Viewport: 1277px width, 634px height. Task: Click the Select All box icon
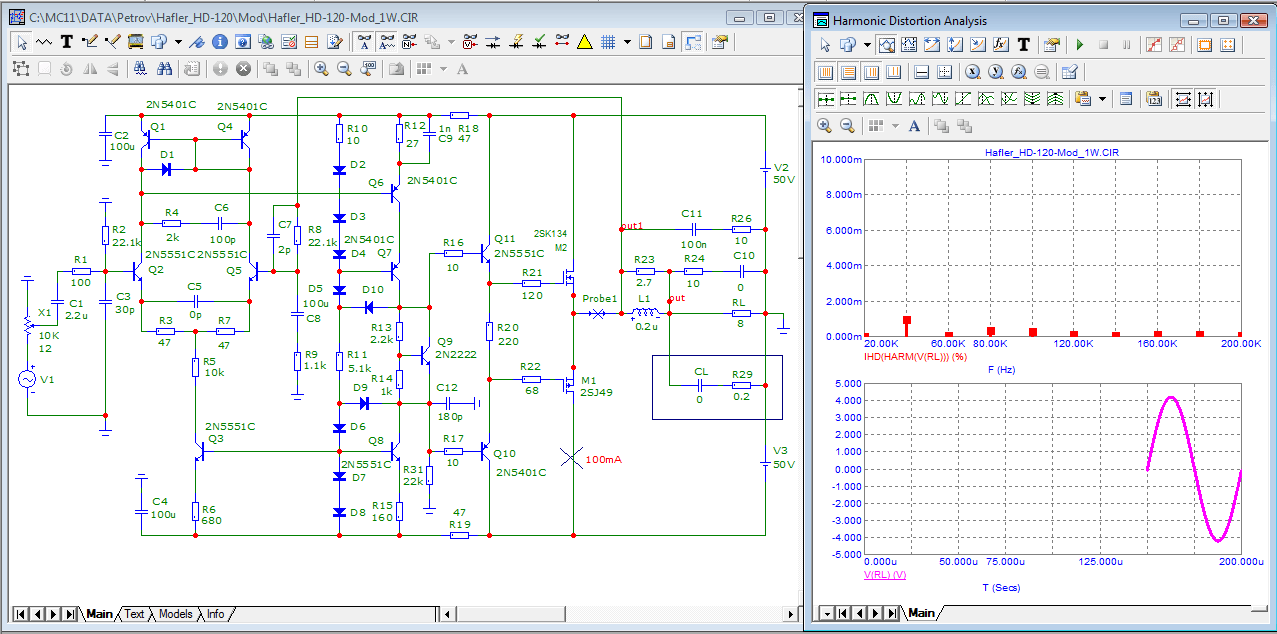21,68
